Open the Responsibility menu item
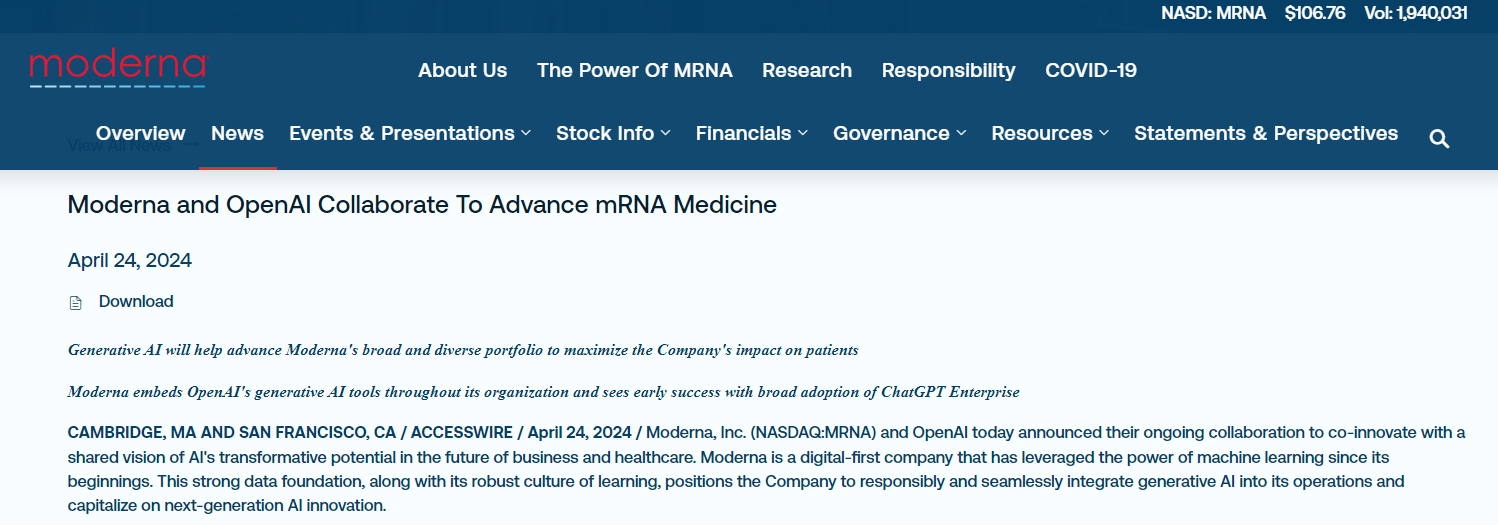1498x525 pixels. point(948,70)
